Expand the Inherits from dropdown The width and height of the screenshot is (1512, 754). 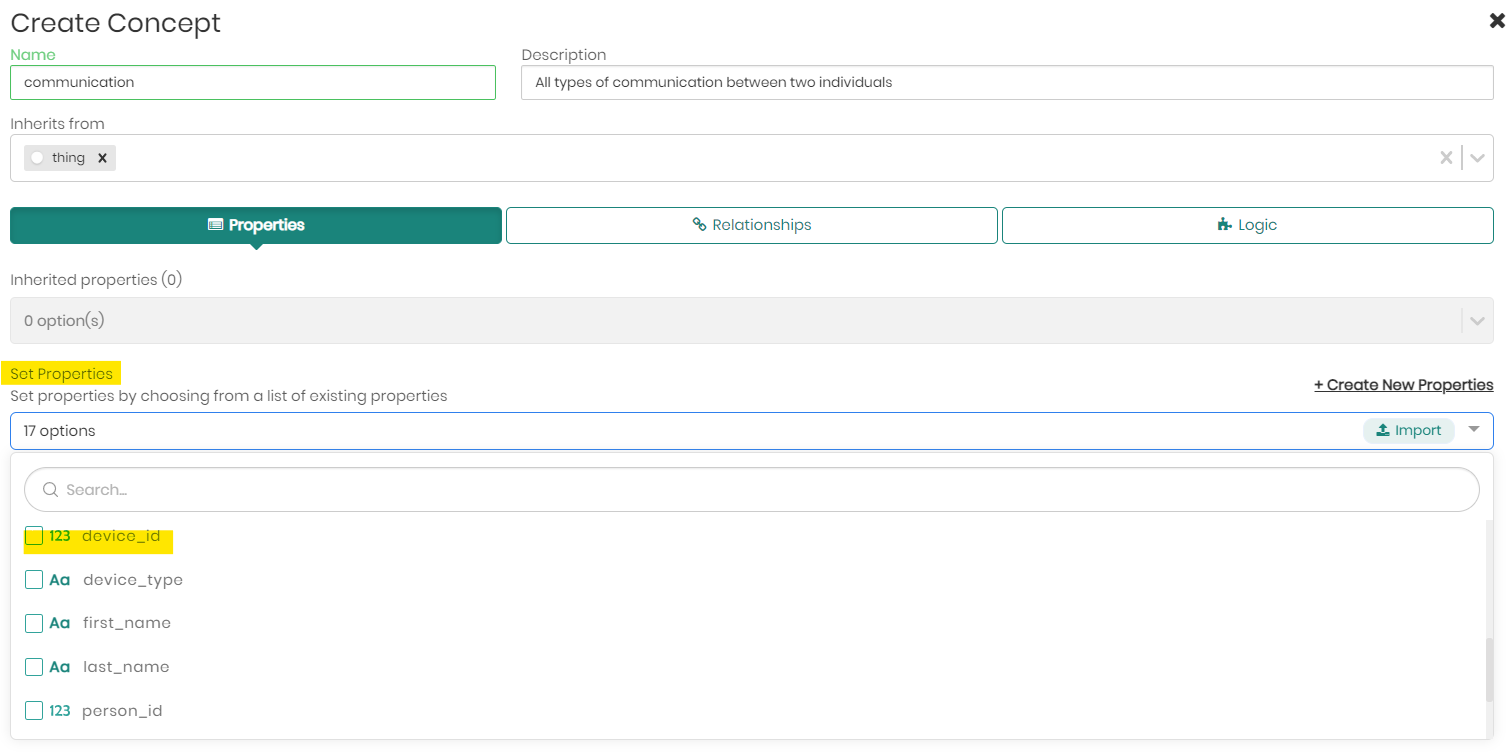(x=1477, y=158)
